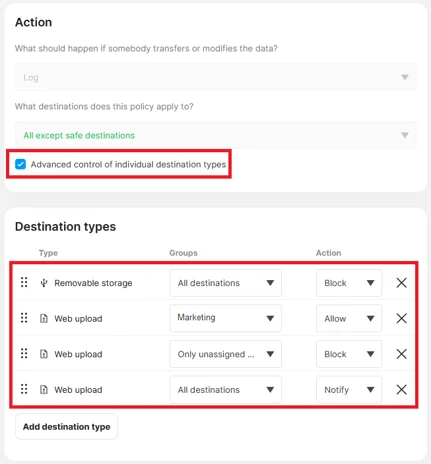
Task: Click drag handle of Marketing Web upload row
Action: coord(24,318)
